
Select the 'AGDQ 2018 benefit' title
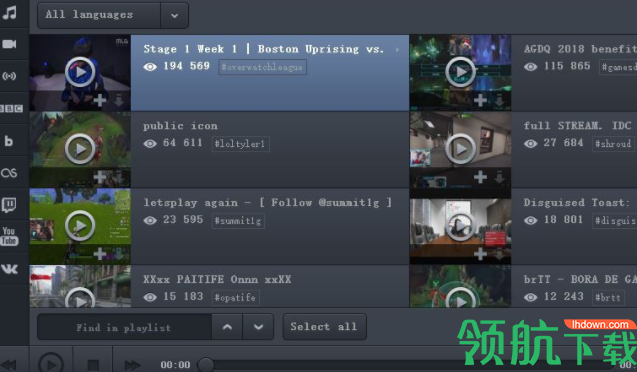click(580, 49)
